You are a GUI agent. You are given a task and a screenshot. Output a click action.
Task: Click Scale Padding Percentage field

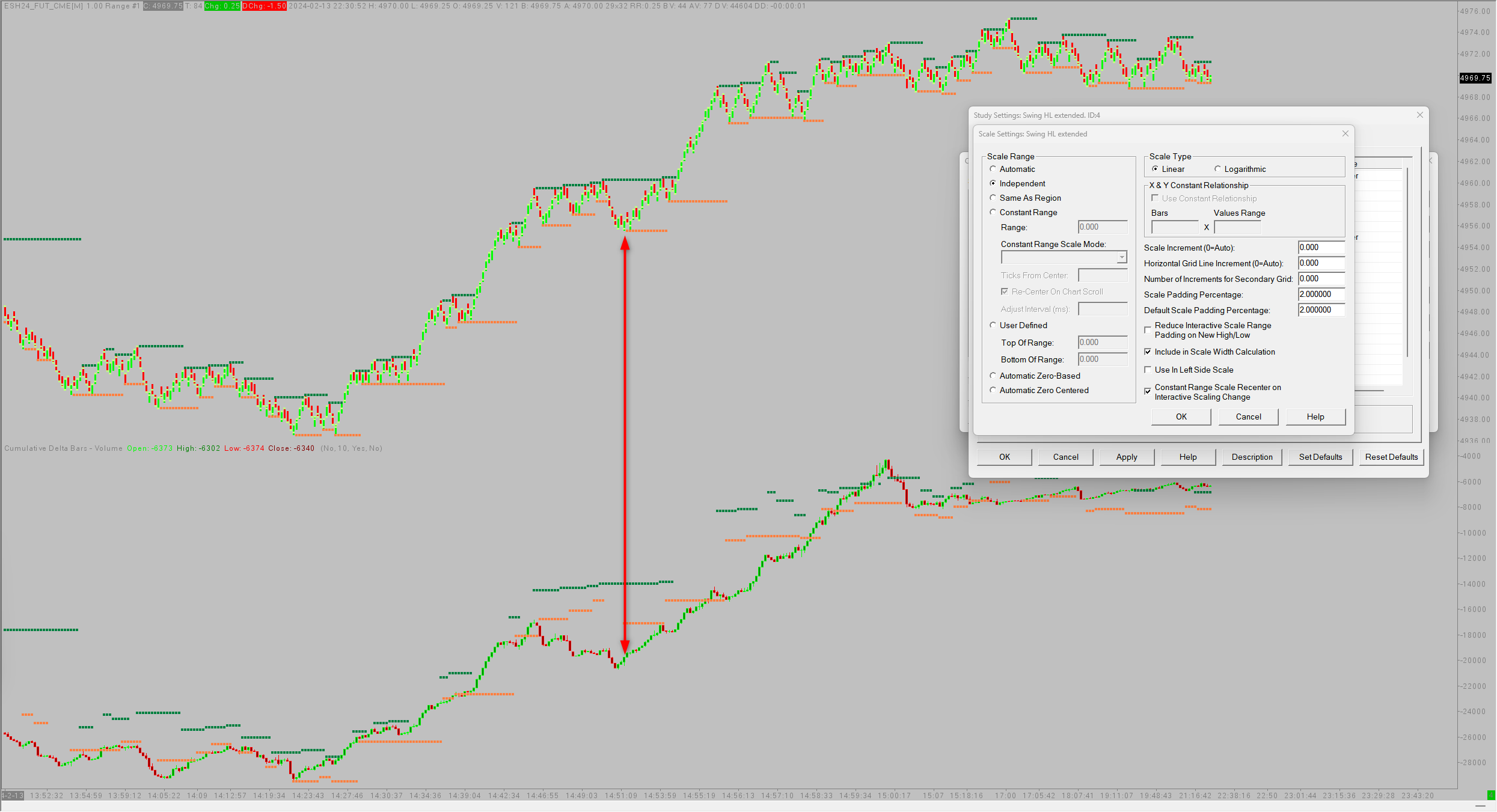pos(1320,295)
